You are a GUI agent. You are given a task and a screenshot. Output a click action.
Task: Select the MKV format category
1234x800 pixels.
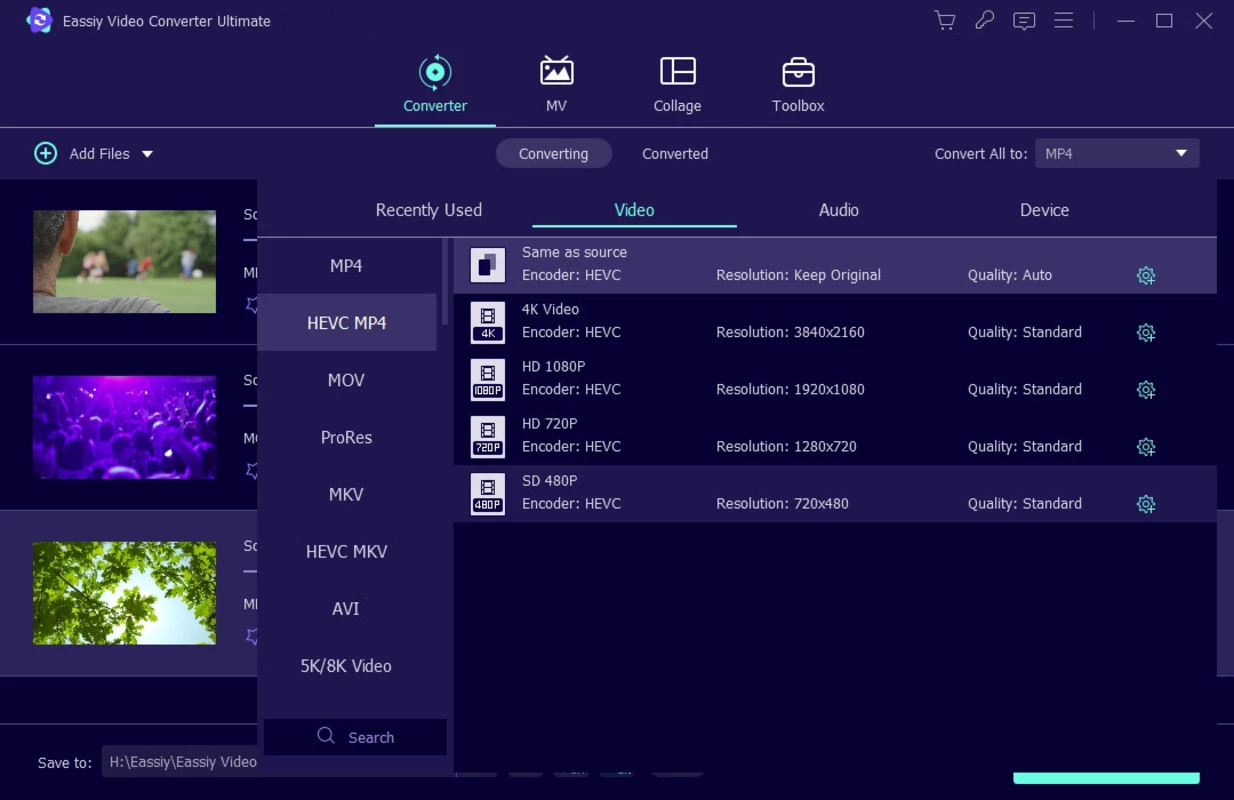click(x=346, y=495)
